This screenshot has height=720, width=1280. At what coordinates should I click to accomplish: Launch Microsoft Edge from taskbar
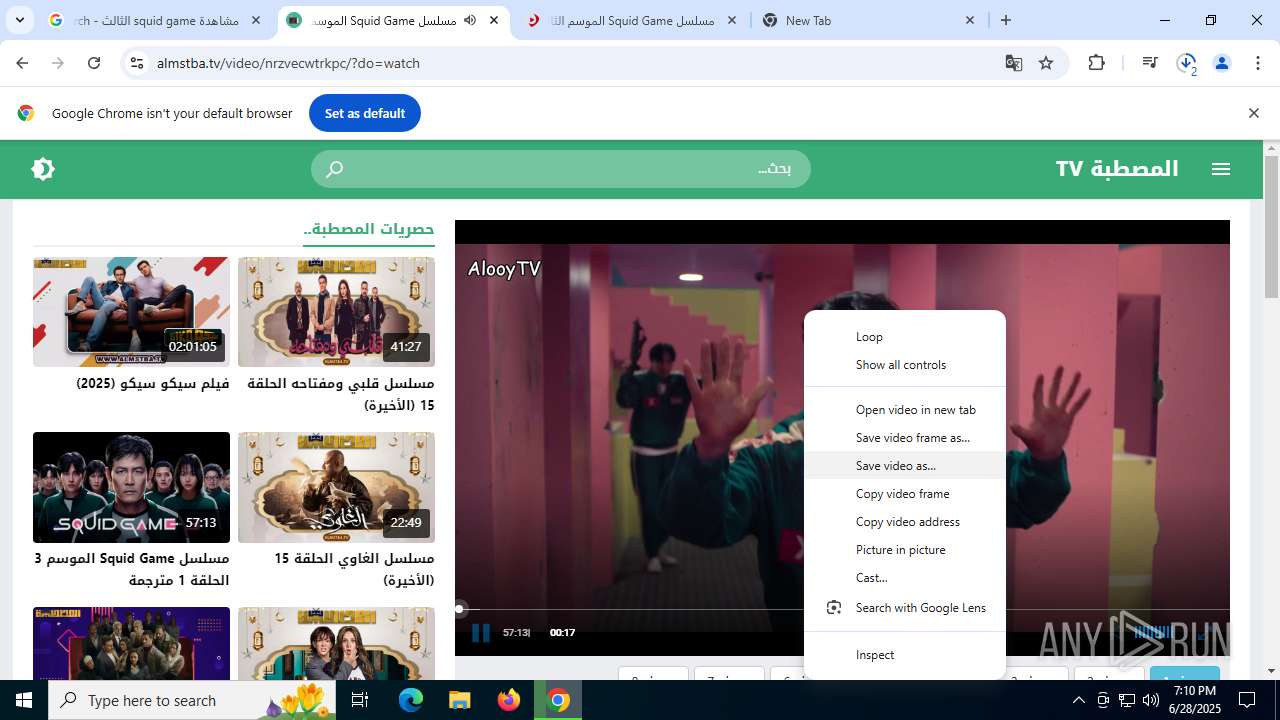click(411, 700)
